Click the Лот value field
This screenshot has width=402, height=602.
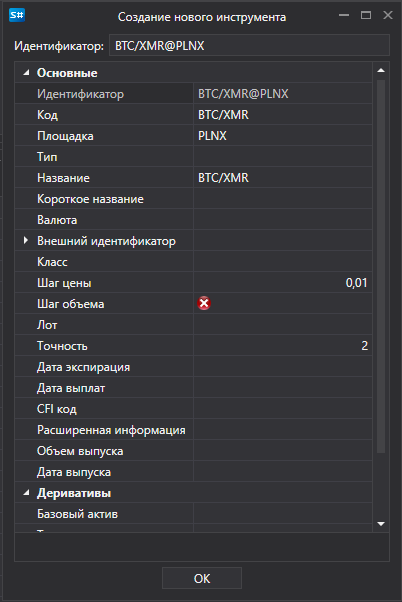[x=283, y=324]
